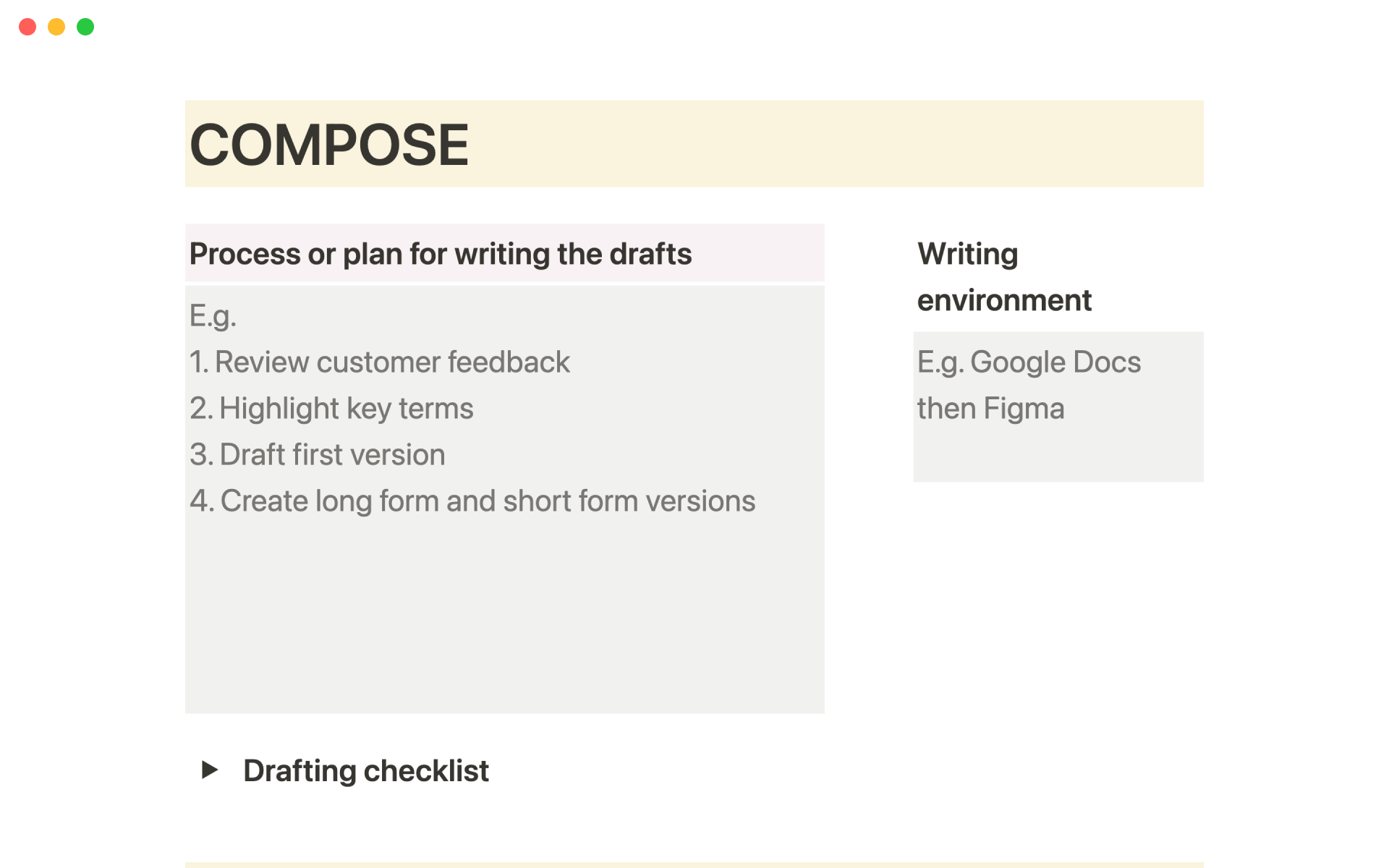Minimize the window using the yellow button
The image size is (1389, 868).
[56, 27]
